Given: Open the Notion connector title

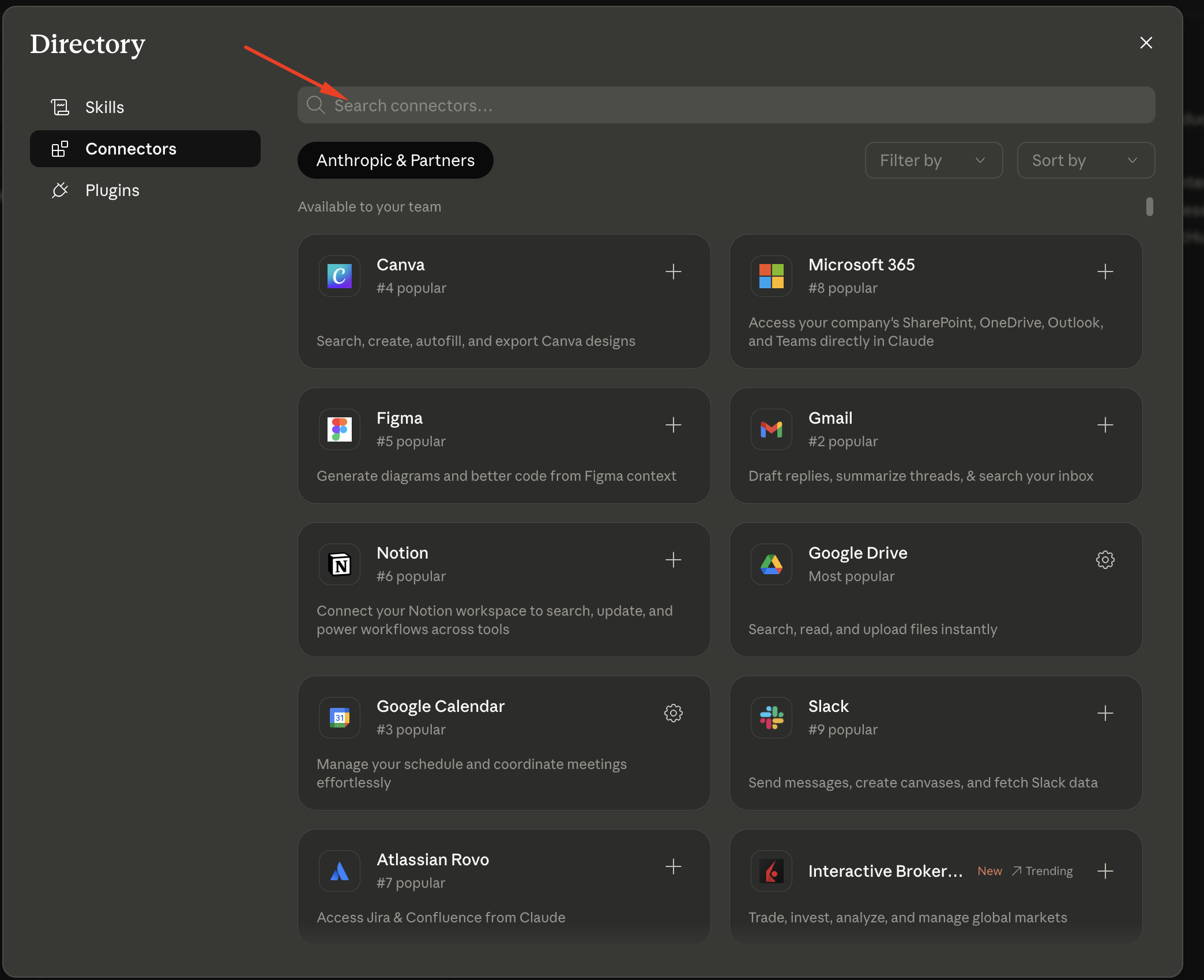Looking at the screenshot, I should [x=402, y=553].
